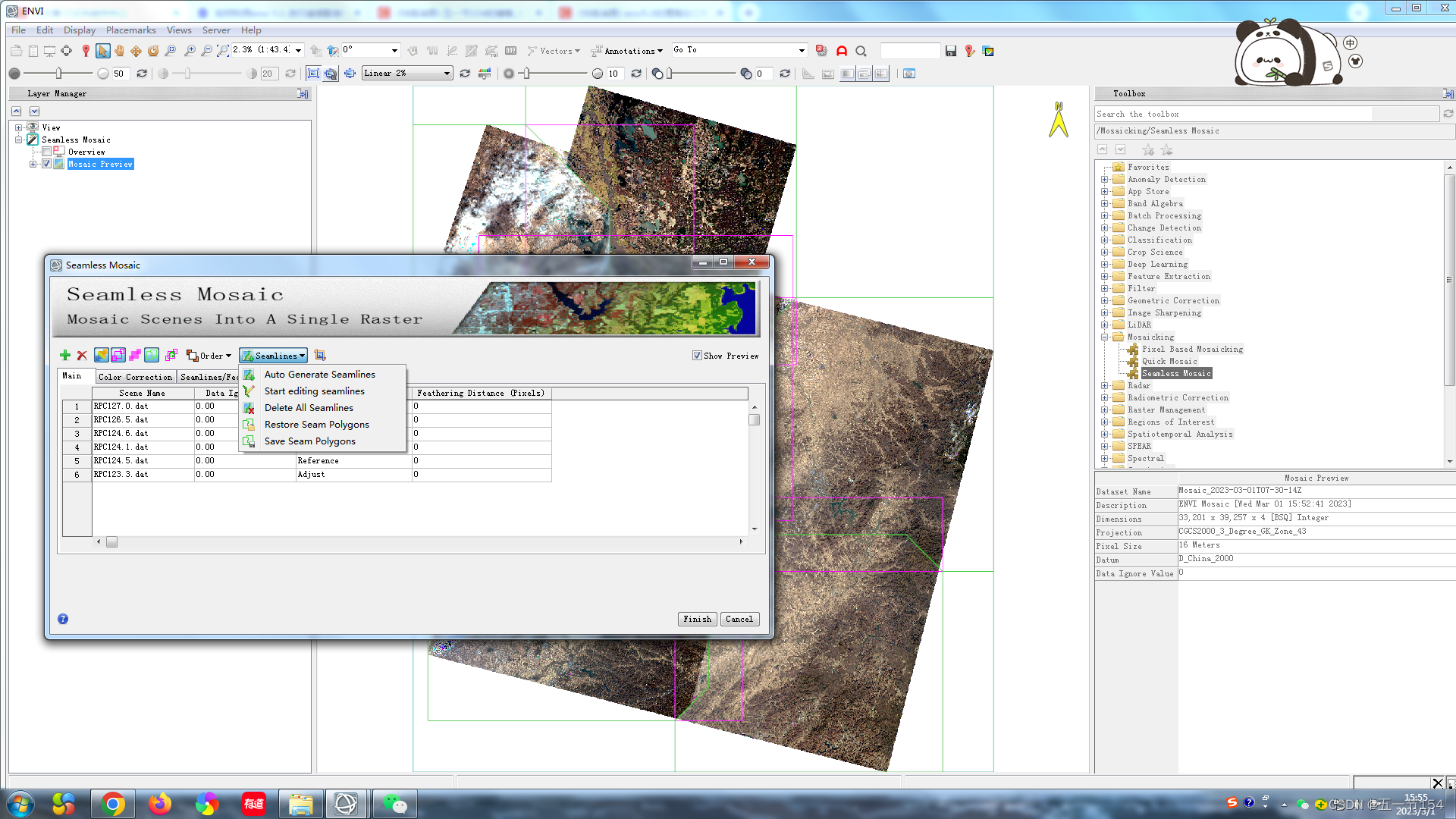Select the Pan hand tool

119,51
